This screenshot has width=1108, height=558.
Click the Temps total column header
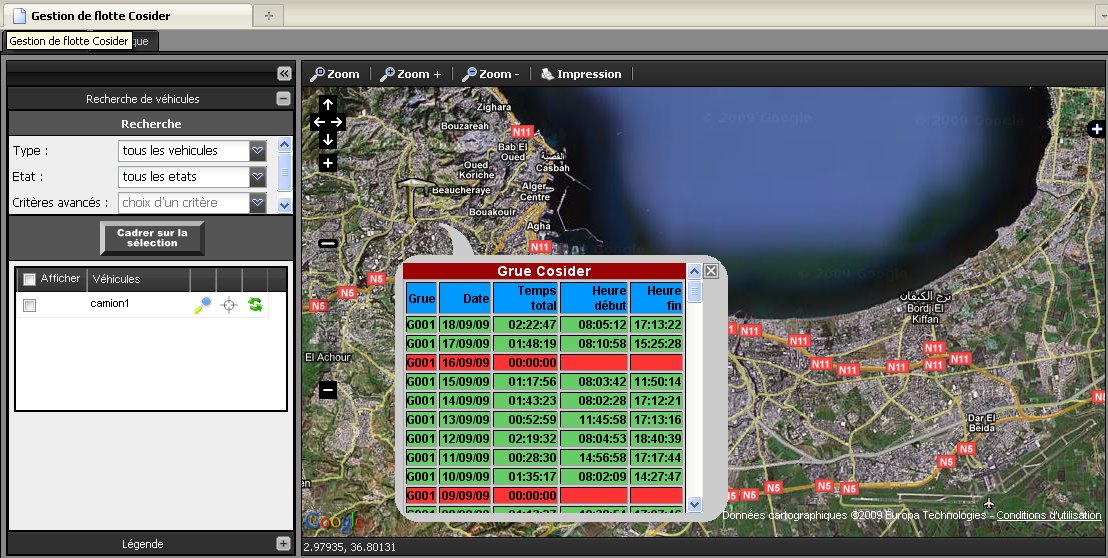coord(526,299)
